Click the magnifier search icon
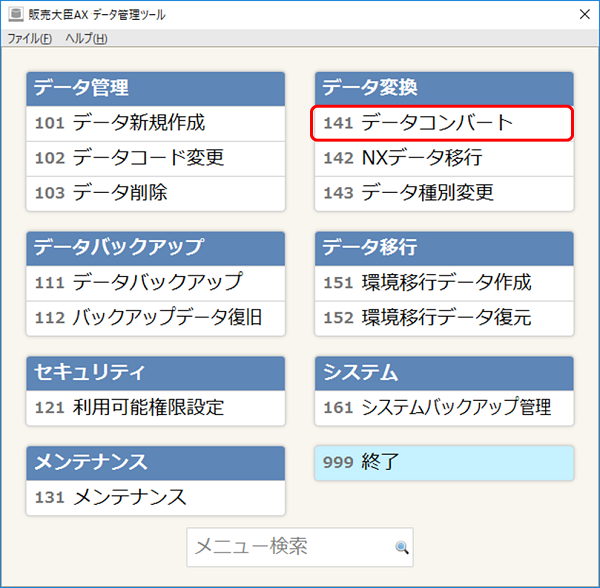This screenshot has width=600, height=588. pos(401,547)
